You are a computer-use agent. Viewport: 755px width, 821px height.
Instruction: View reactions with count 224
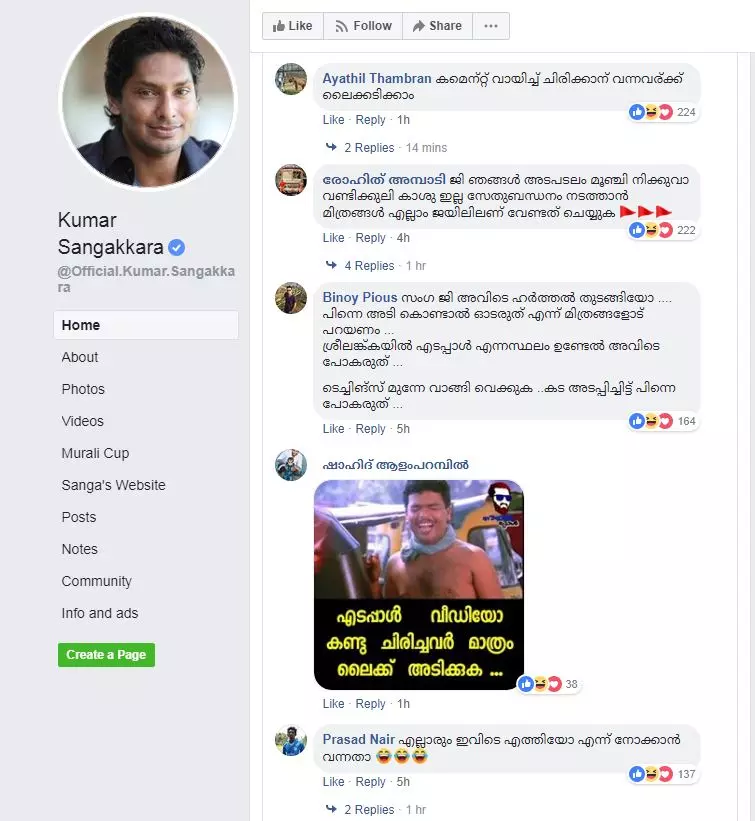click(x=663, y=112)
